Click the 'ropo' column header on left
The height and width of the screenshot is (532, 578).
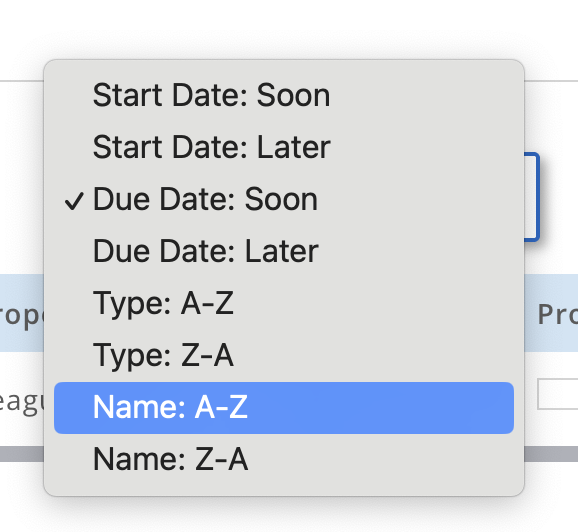pos(22,316)
